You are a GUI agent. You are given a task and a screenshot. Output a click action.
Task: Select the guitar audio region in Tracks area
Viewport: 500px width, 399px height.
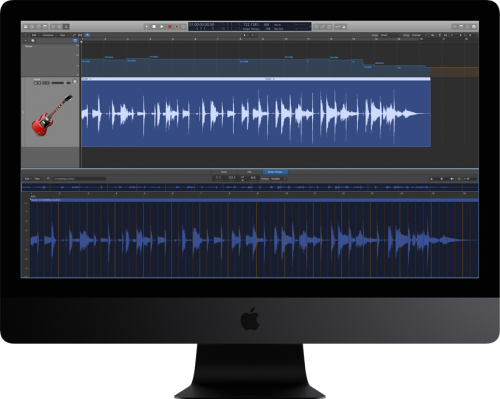coord(256,113)
